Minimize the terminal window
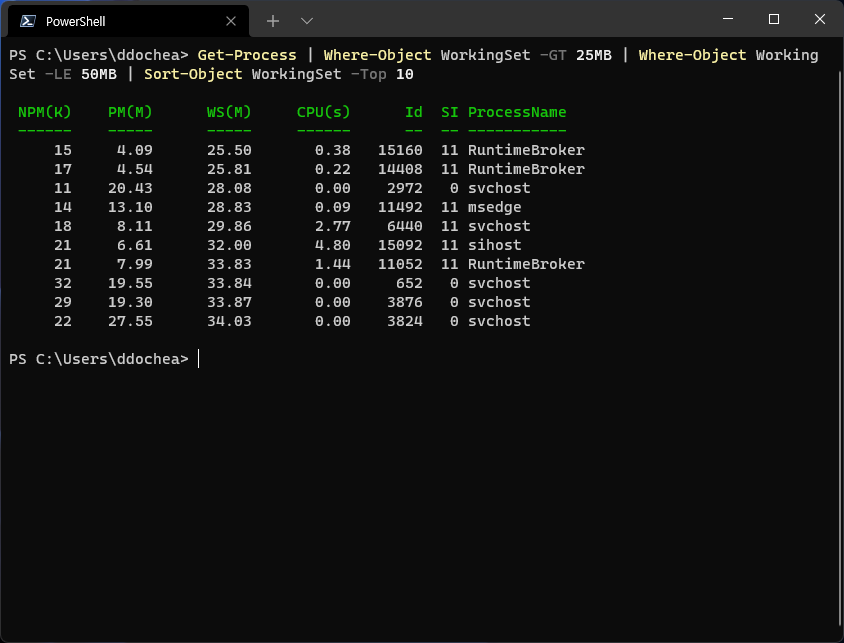Image resolution: width=844 pixels, height=643 pixels. coord(728,19)
